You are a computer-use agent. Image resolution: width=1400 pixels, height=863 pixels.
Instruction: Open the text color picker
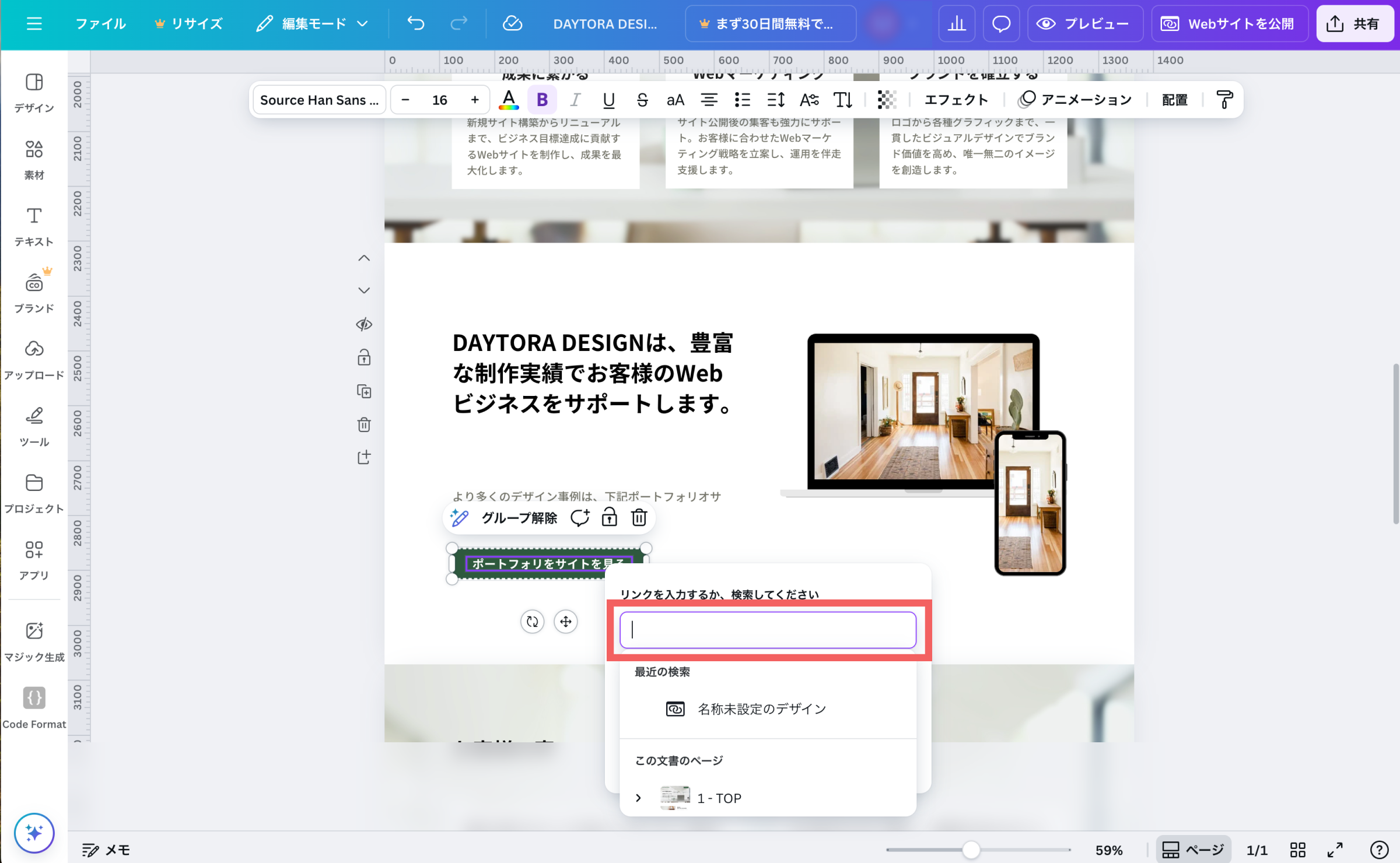pyautogui.click(x=509, y=100)
